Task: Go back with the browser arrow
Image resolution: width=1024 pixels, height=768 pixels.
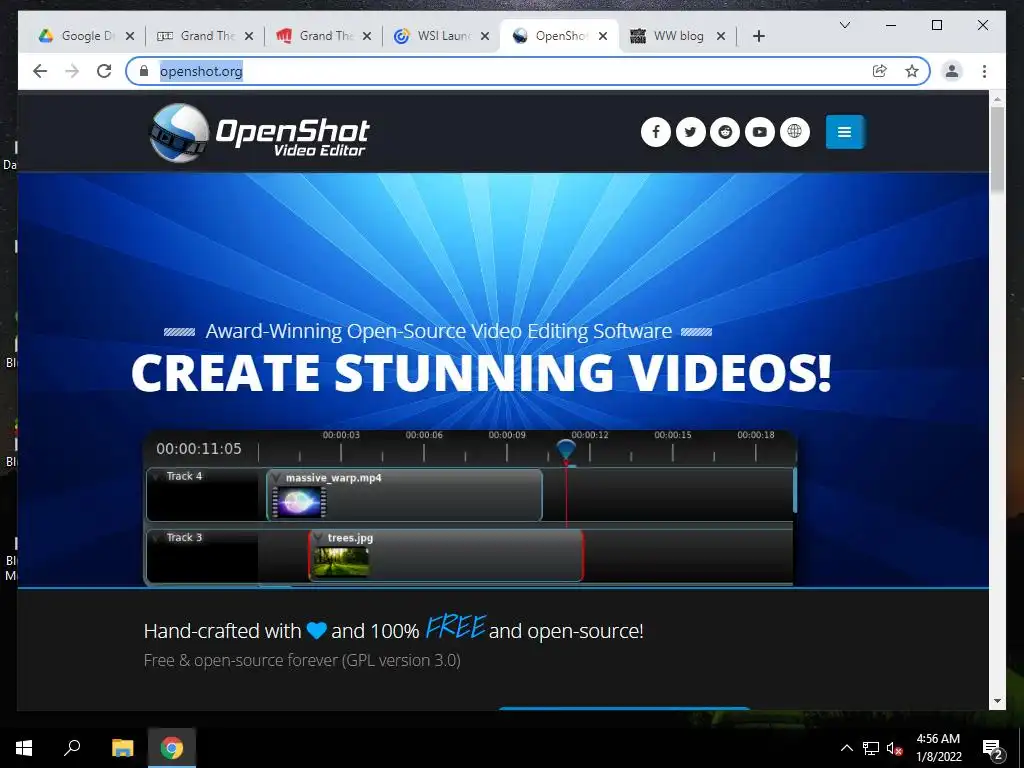Action: tap(40, 71)
